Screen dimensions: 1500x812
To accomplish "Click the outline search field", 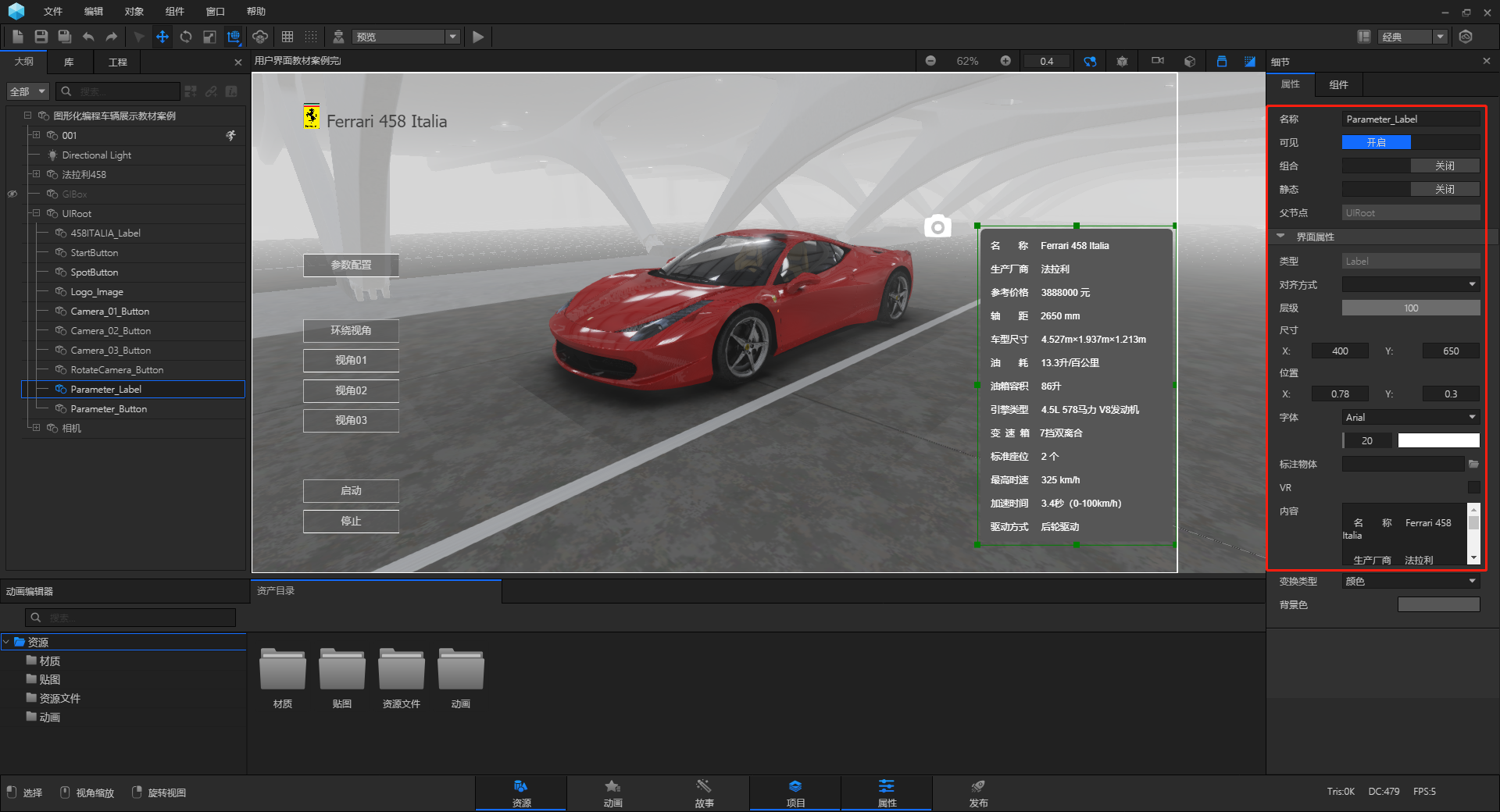I will coord(118,91).
